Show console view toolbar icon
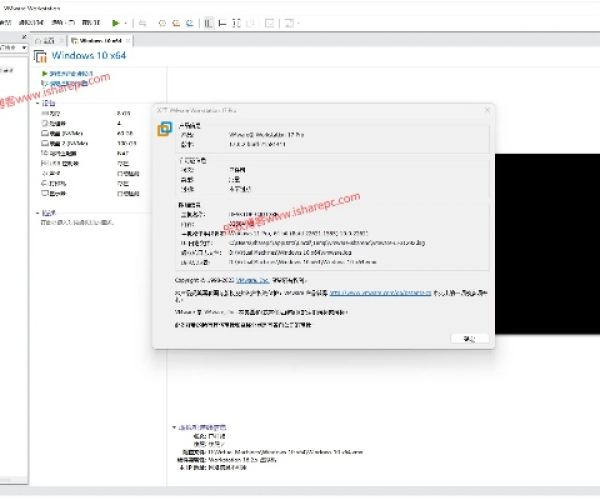The image size is (600, 500). click(x=269, y=23)
